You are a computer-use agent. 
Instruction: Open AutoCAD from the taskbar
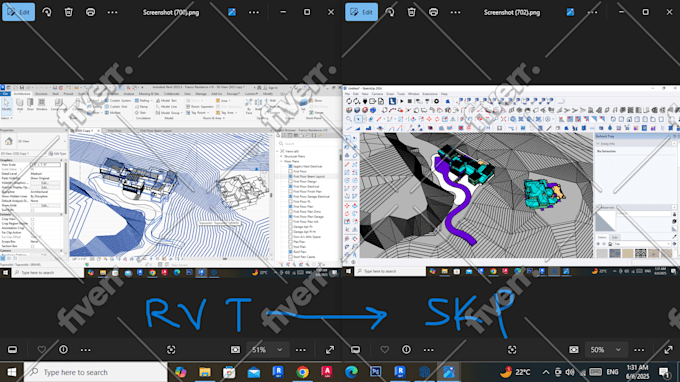[x=327, y=372]
